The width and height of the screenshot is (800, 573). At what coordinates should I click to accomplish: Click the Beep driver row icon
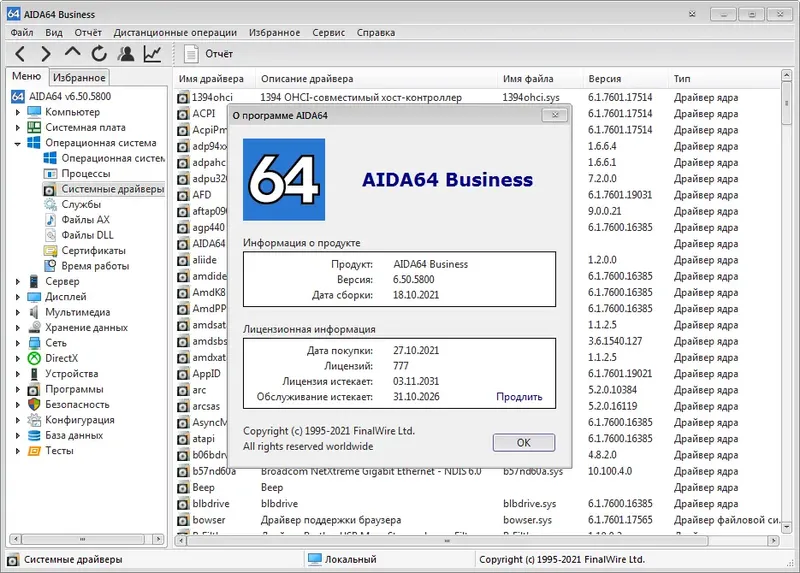(183, 488)
